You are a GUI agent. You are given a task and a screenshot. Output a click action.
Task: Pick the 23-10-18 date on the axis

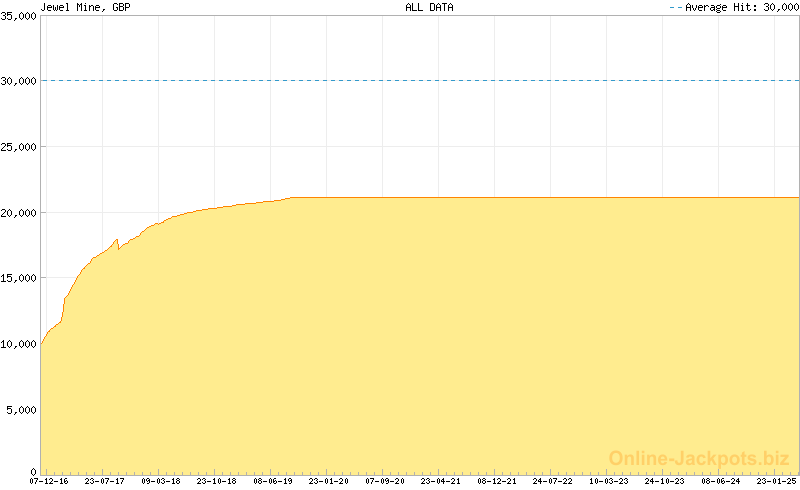[x=217, y=481]
